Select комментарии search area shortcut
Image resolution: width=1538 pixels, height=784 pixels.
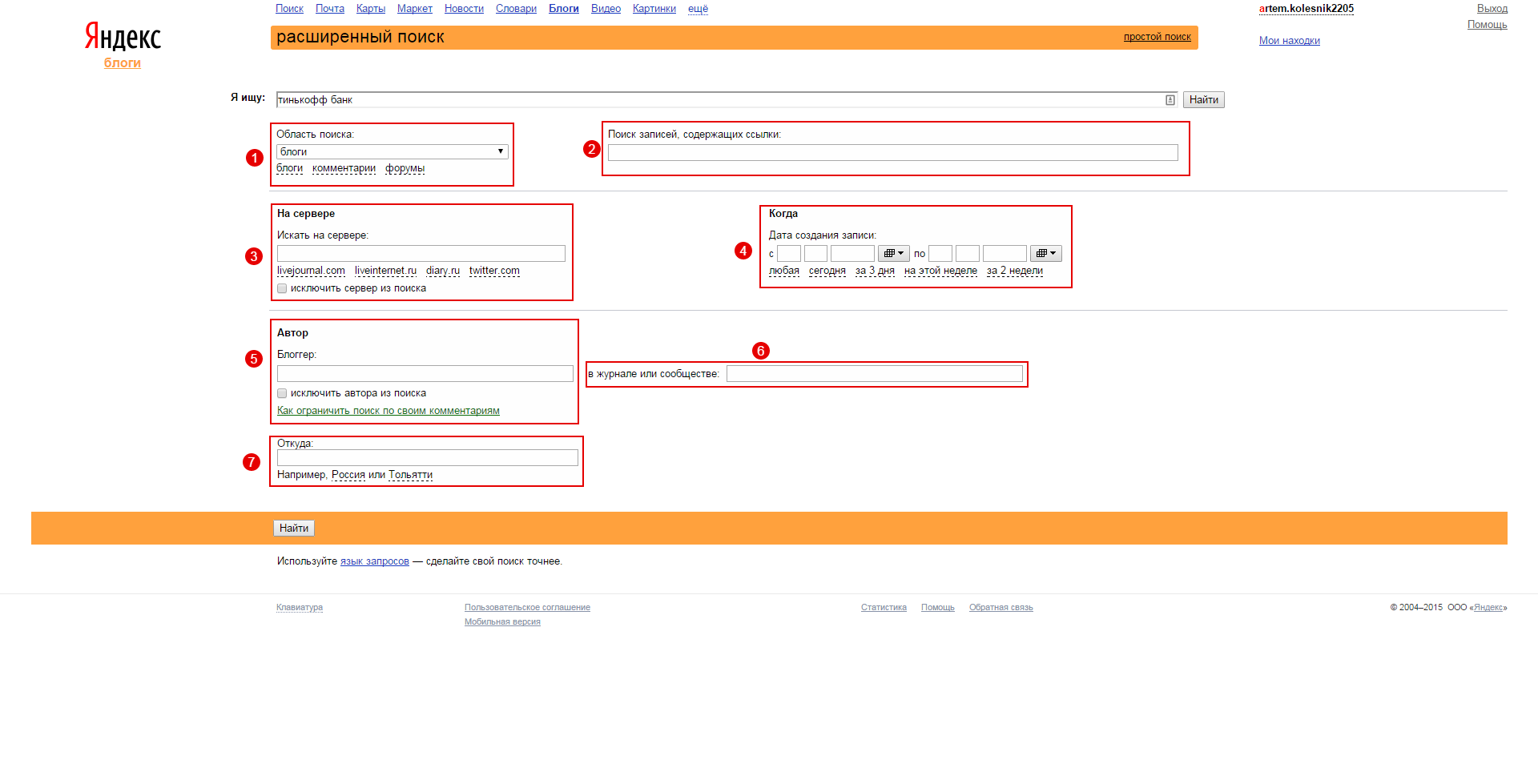click(344, 168)
